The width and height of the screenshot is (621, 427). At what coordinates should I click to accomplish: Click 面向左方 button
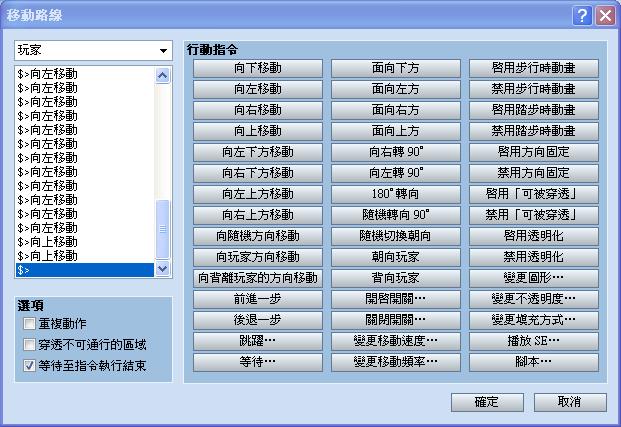(396, 89)
